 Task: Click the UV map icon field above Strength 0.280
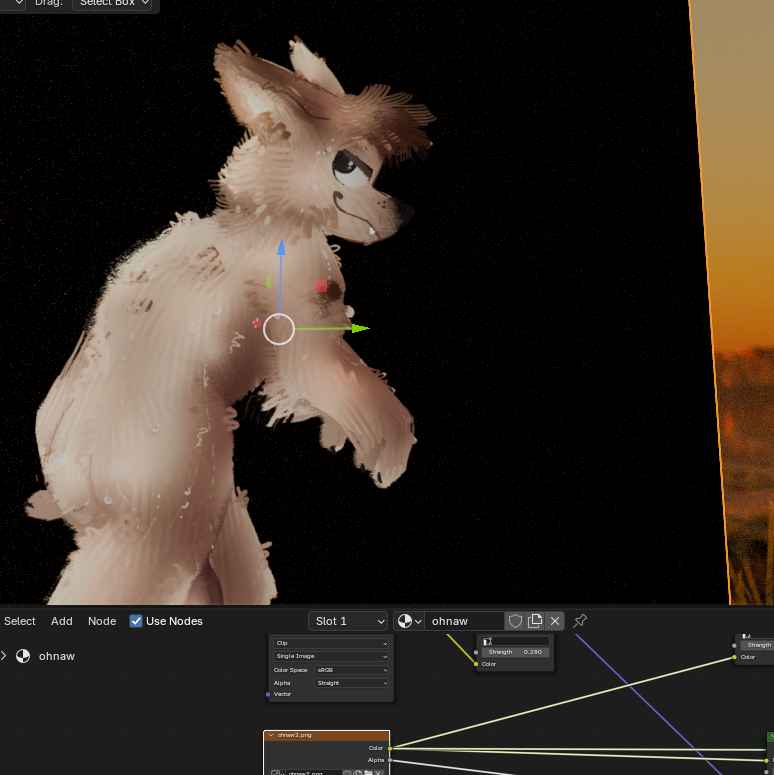(x=516, y=641)
